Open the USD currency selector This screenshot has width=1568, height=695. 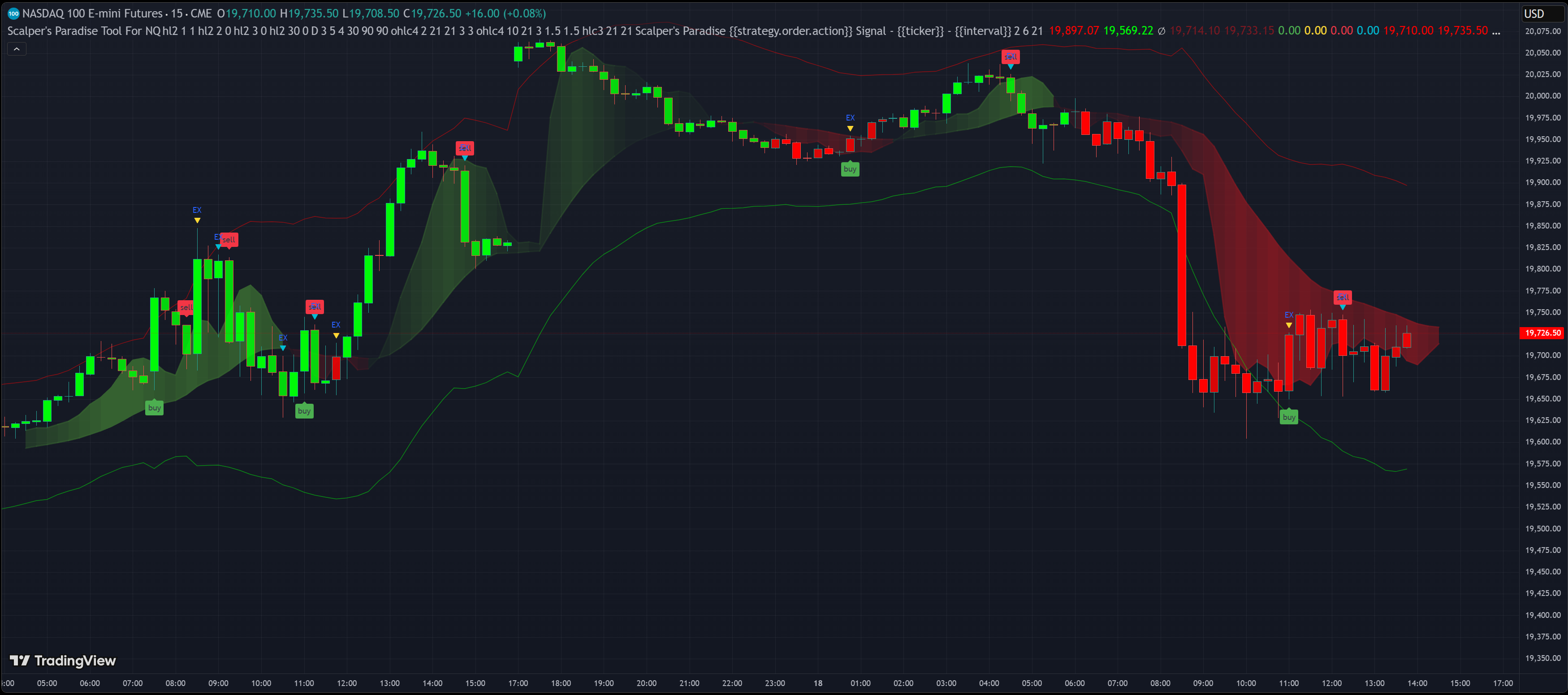[x=1542, y=13]
